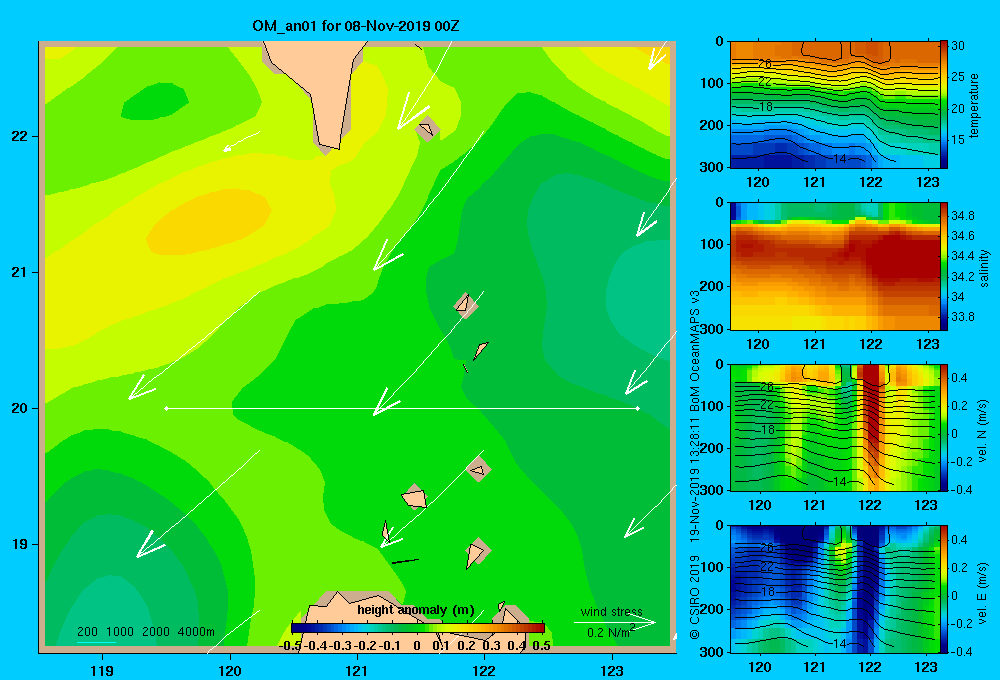Click latitude label 19 on map axis
The height and width of the screenshot is (680, 1000).
[x=20, y=544]
